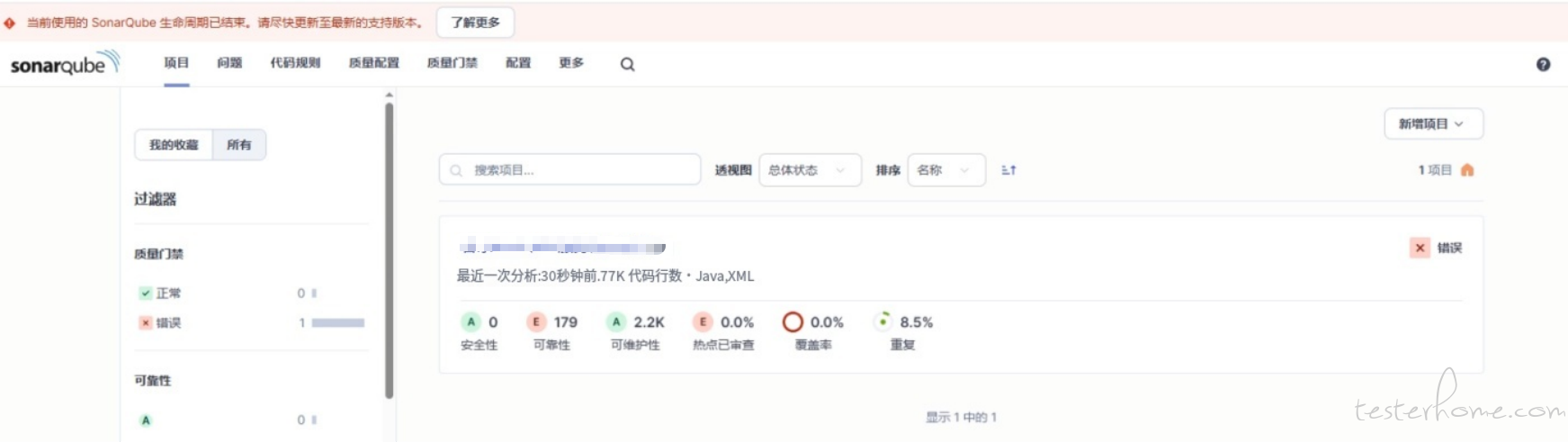Click the orange home default-page icon
Image resolution: width=1568 pixels, height=442 pixels.
(x=1467, y=170)
